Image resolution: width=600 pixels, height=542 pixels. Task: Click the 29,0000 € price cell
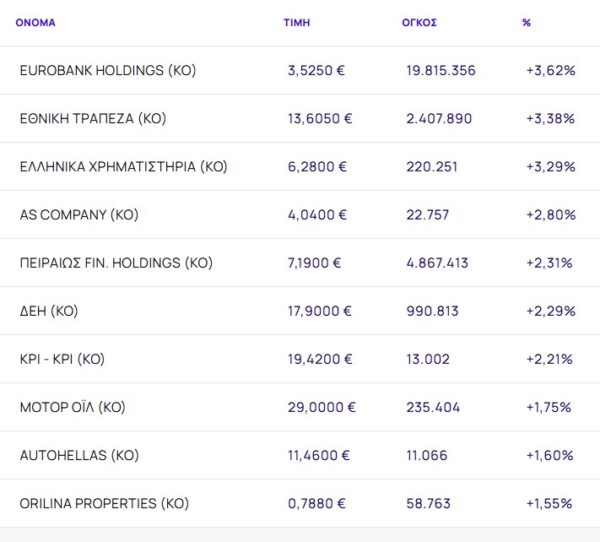coord(319,407)
